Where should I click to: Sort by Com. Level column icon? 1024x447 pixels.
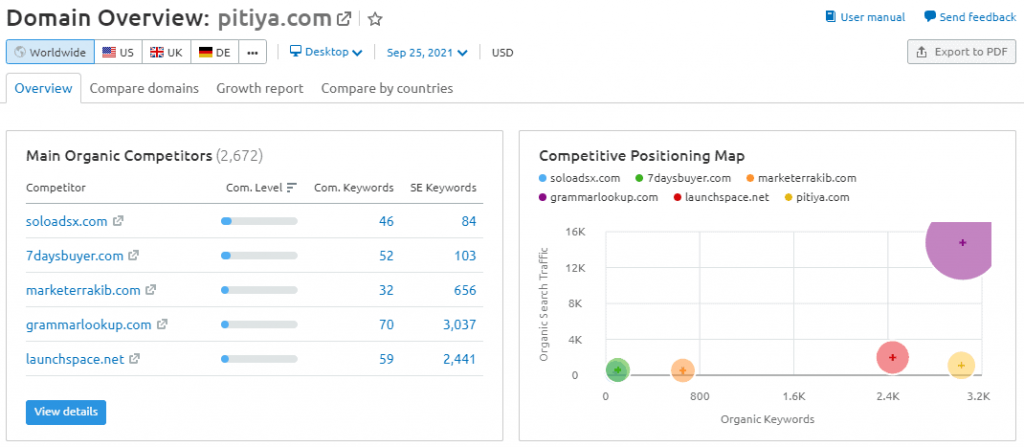point(292,188)
